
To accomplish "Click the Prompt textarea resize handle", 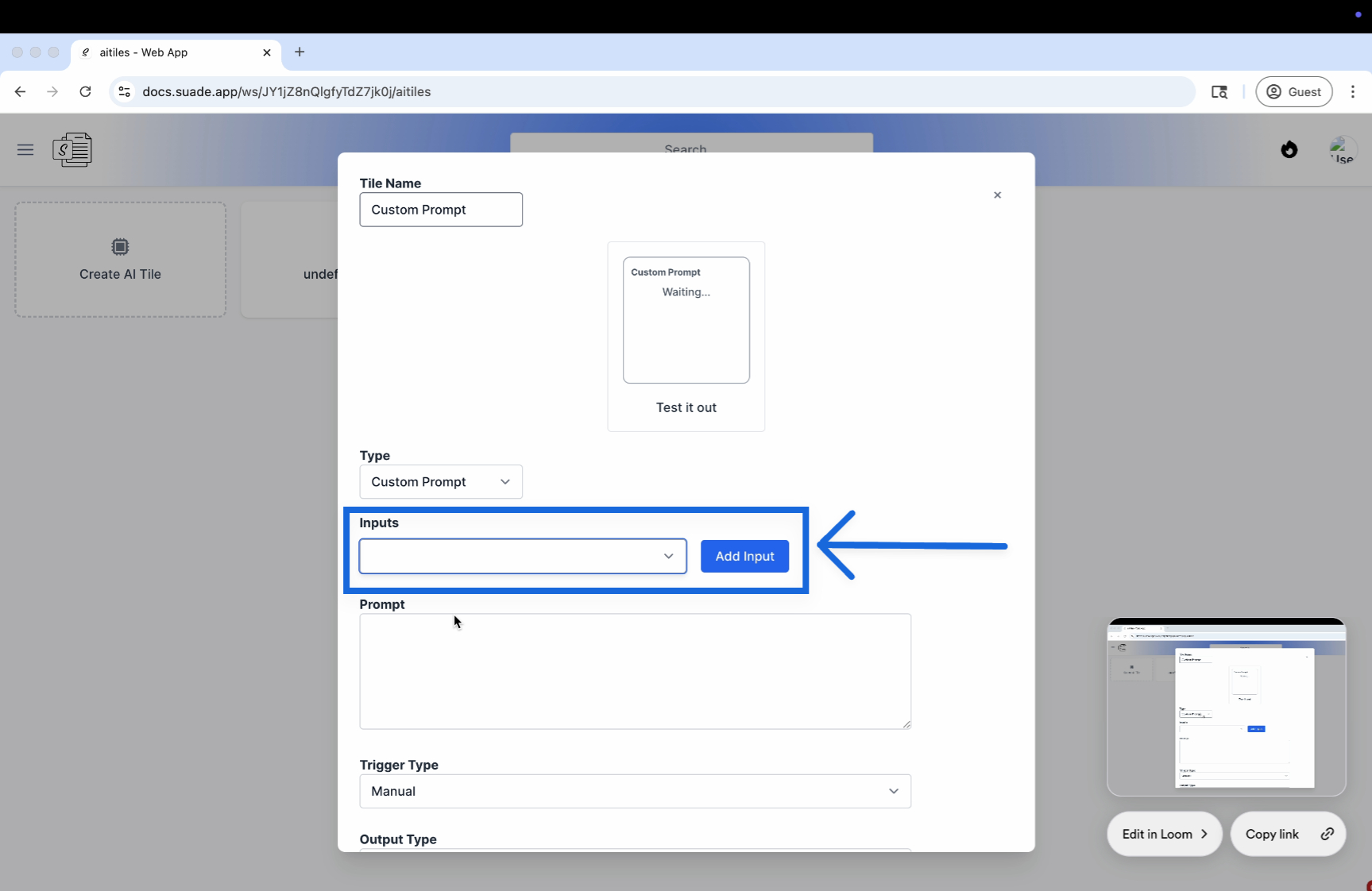I will click(906, 724).
